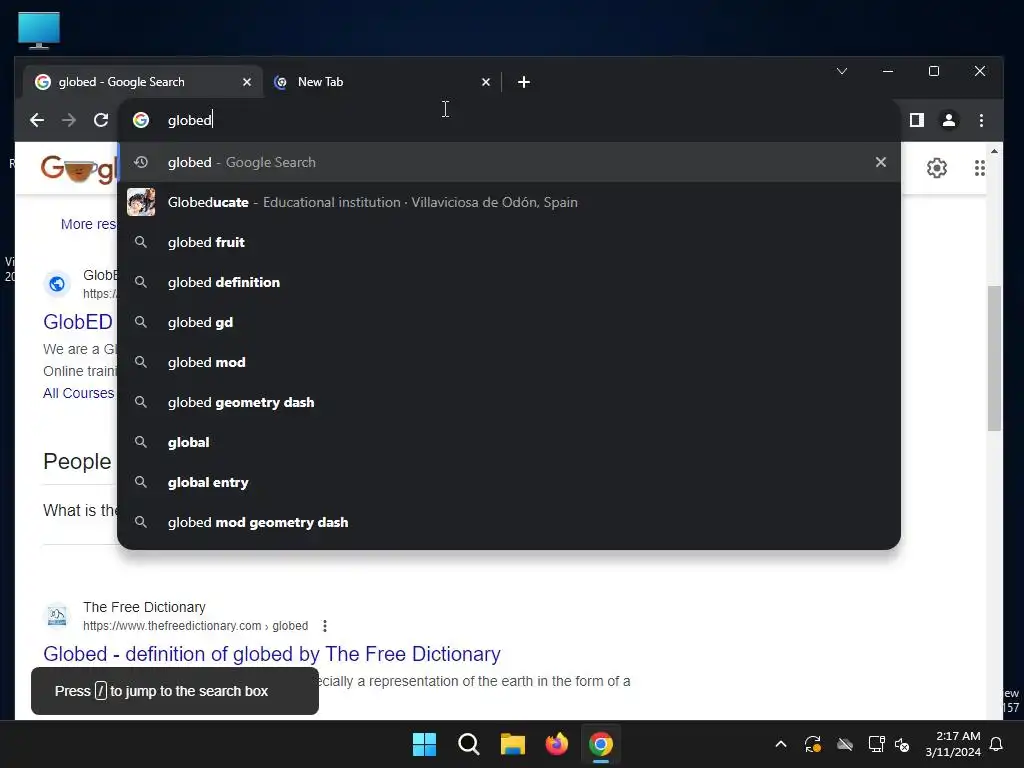
Task: Open Windows Search from the taskbar
Action: click(x=469, y=744)
